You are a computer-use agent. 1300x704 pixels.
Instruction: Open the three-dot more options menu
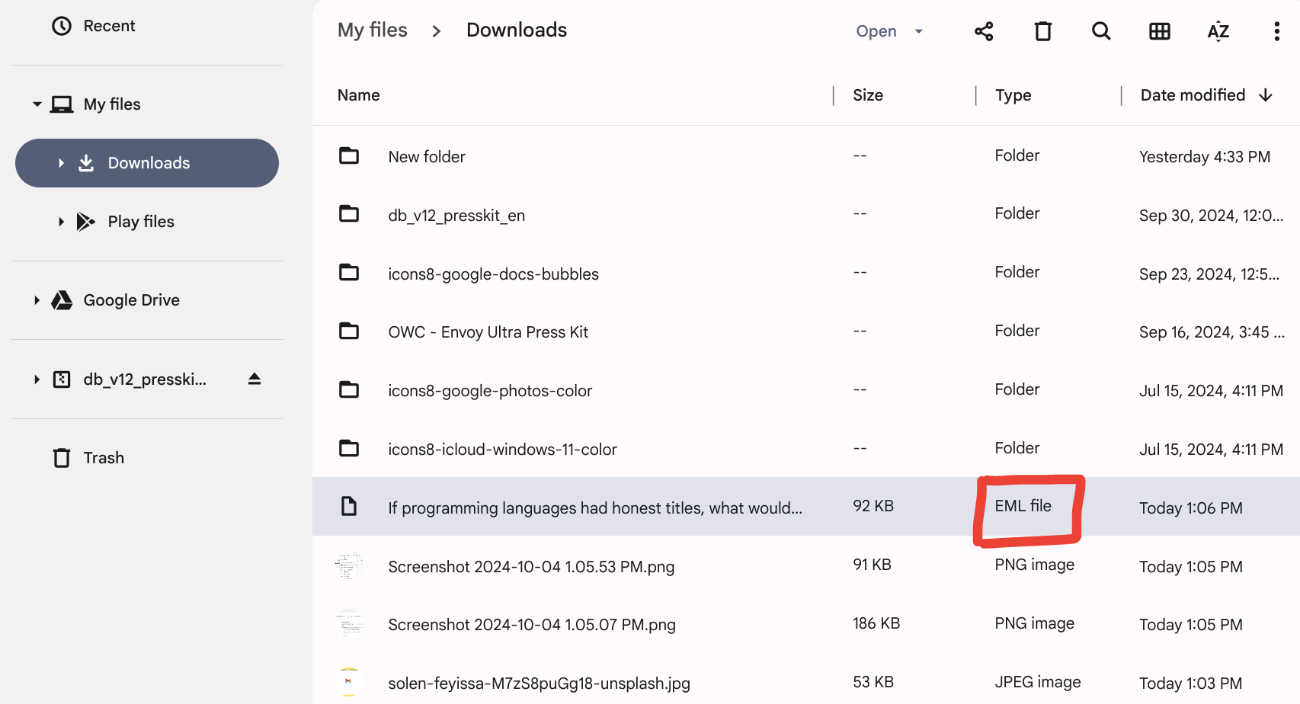click(1277, 31)
